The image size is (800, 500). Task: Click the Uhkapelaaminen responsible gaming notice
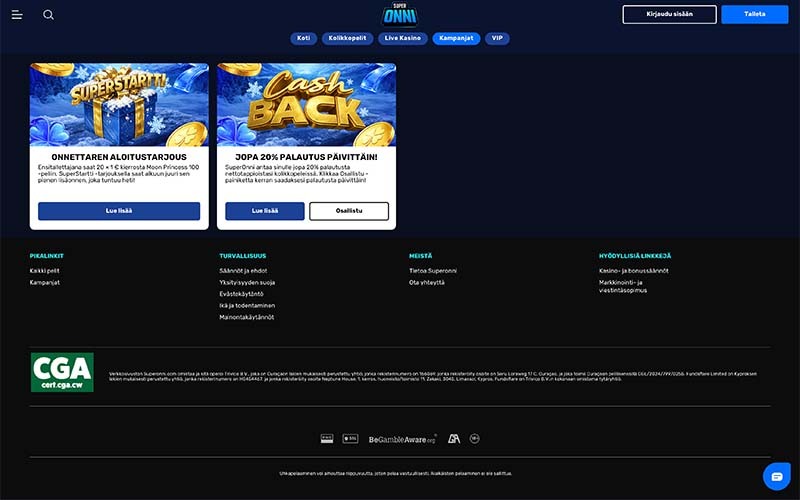(x=395, y=473)
